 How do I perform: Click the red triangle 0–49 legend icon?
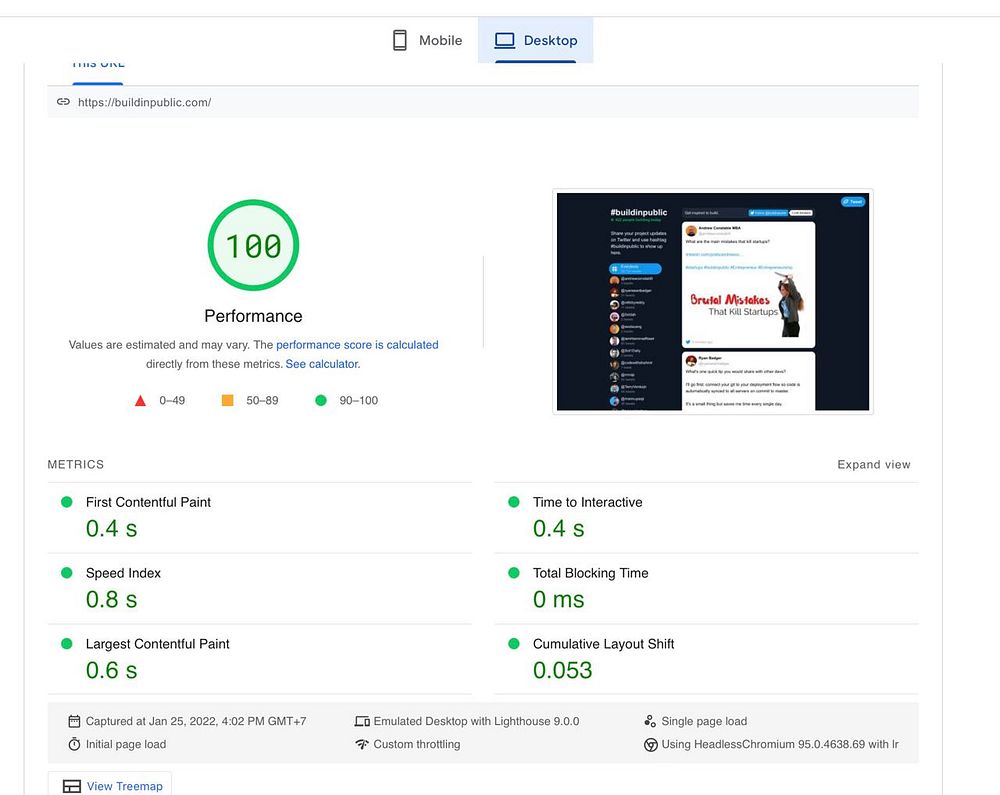coord(140,401)
